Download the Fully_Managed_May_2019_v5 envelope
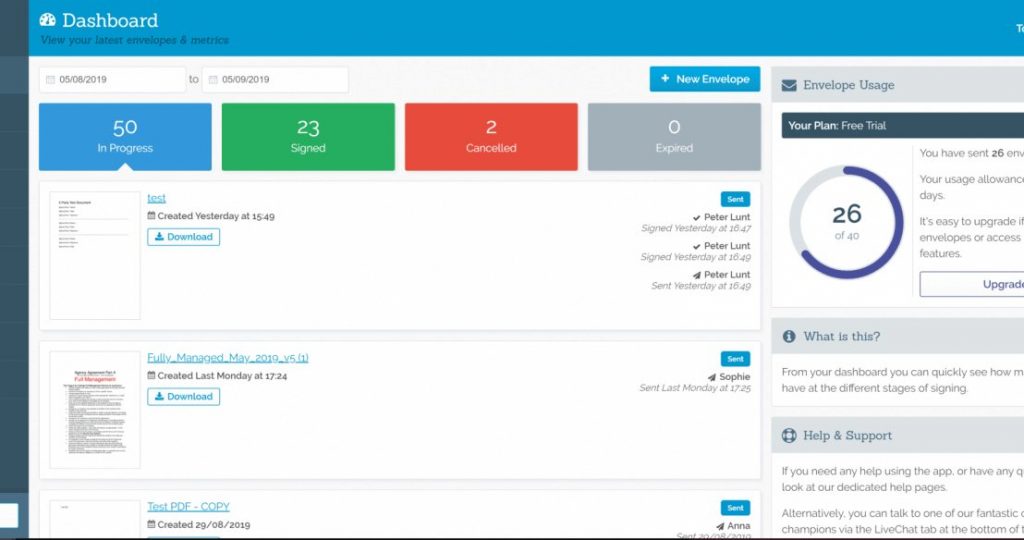1024x540 pixels. 184,396
